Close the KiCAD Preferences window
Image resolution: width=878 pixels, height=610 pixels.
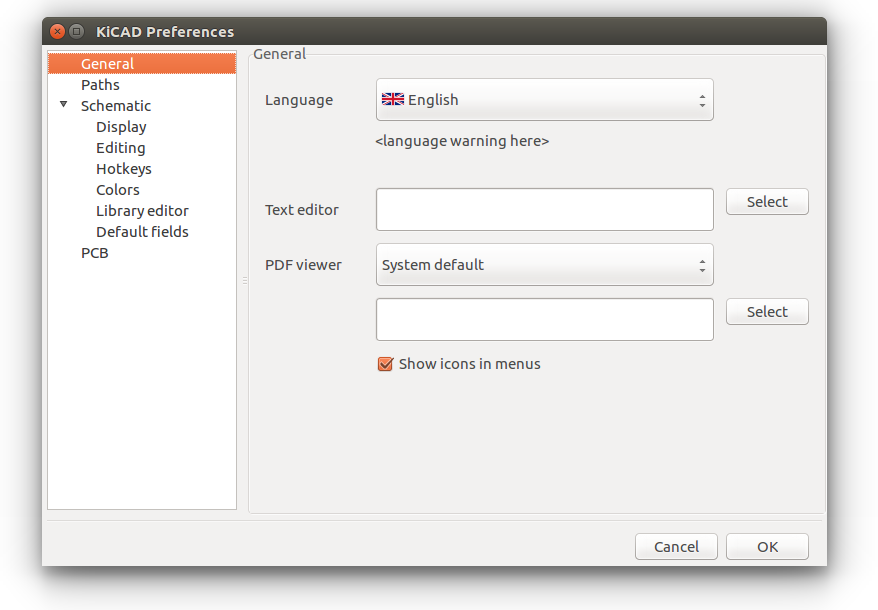coord(57,32)
